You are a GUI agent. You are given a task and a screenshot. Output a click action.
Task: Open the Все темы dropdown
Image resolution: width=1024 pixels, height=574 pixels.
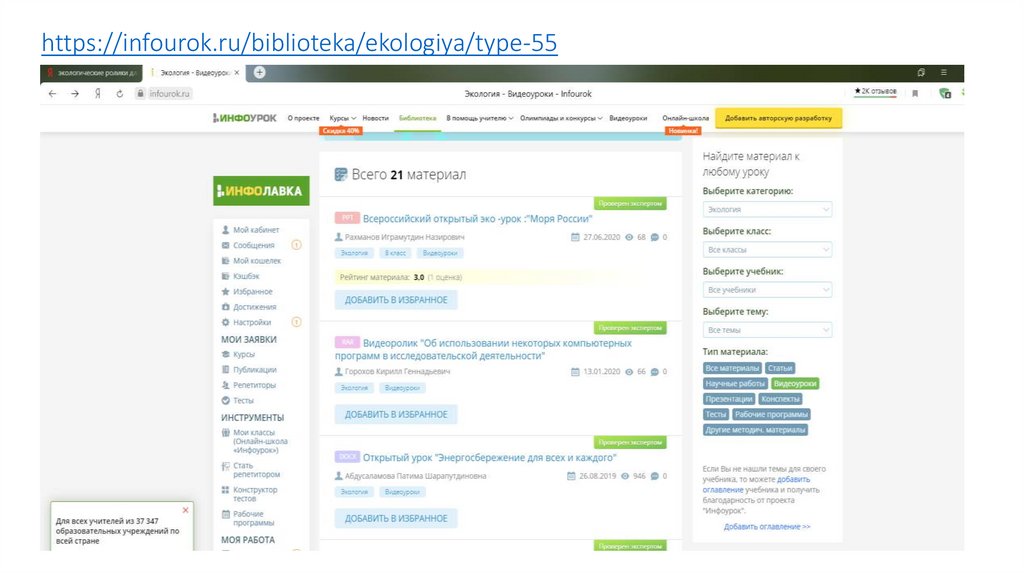(767, 330)
